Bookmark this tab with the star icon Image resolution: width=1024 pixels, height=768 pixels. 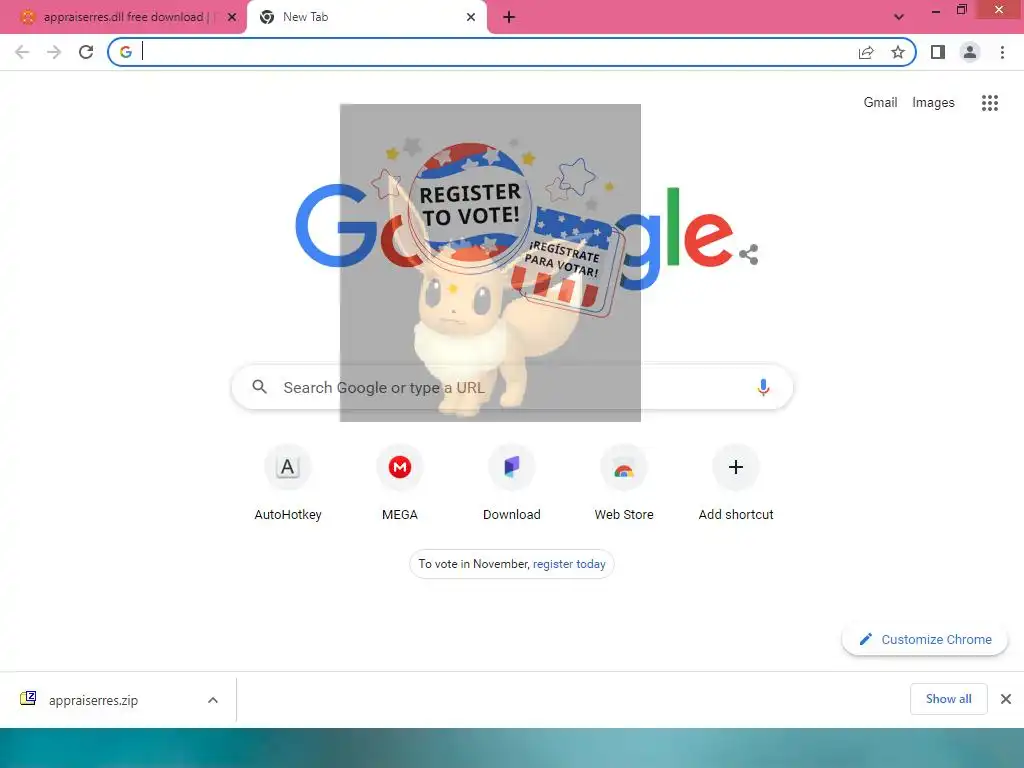pyautogui.click(x=898, y=52)
